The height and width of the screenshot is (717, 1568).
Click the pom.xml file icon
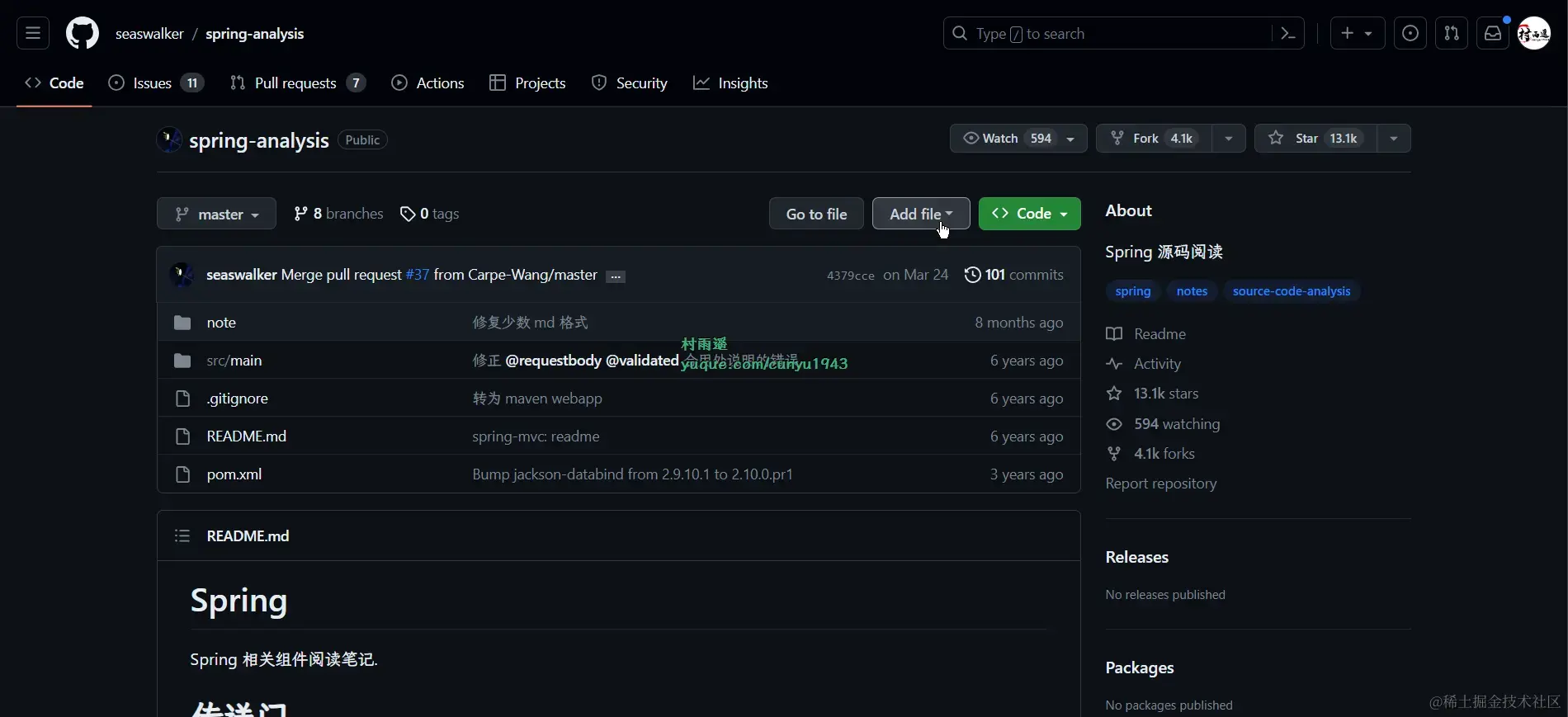point(182,474)
